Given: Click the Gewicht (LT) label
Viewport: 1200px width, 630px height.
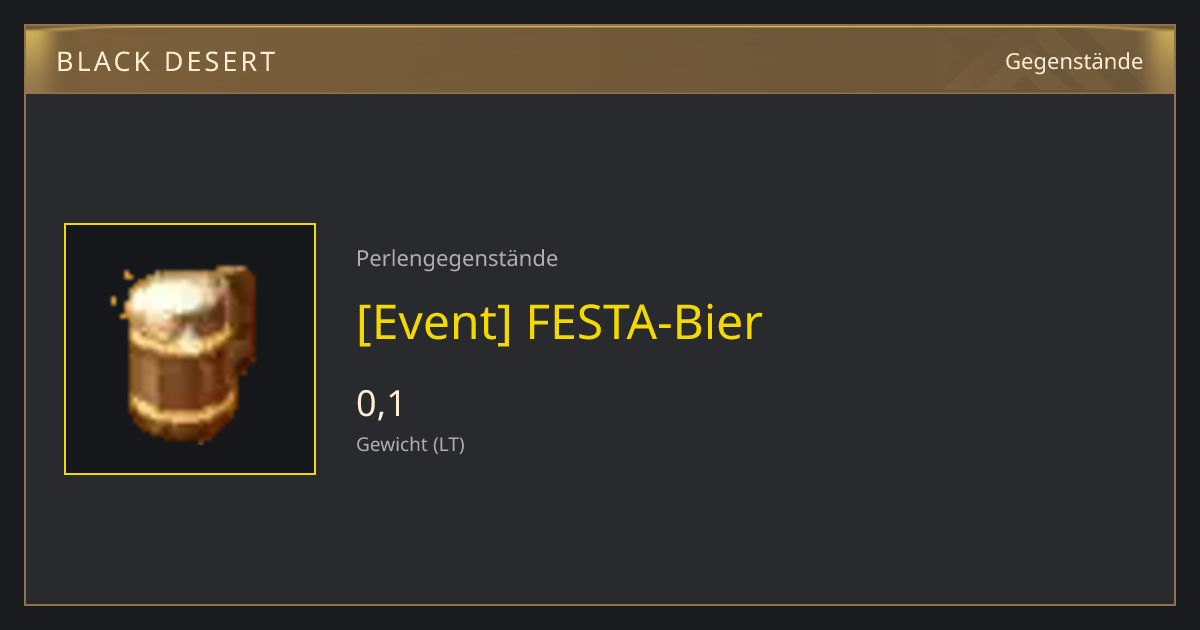Looking at the screenshot, I should click(410, 445).
